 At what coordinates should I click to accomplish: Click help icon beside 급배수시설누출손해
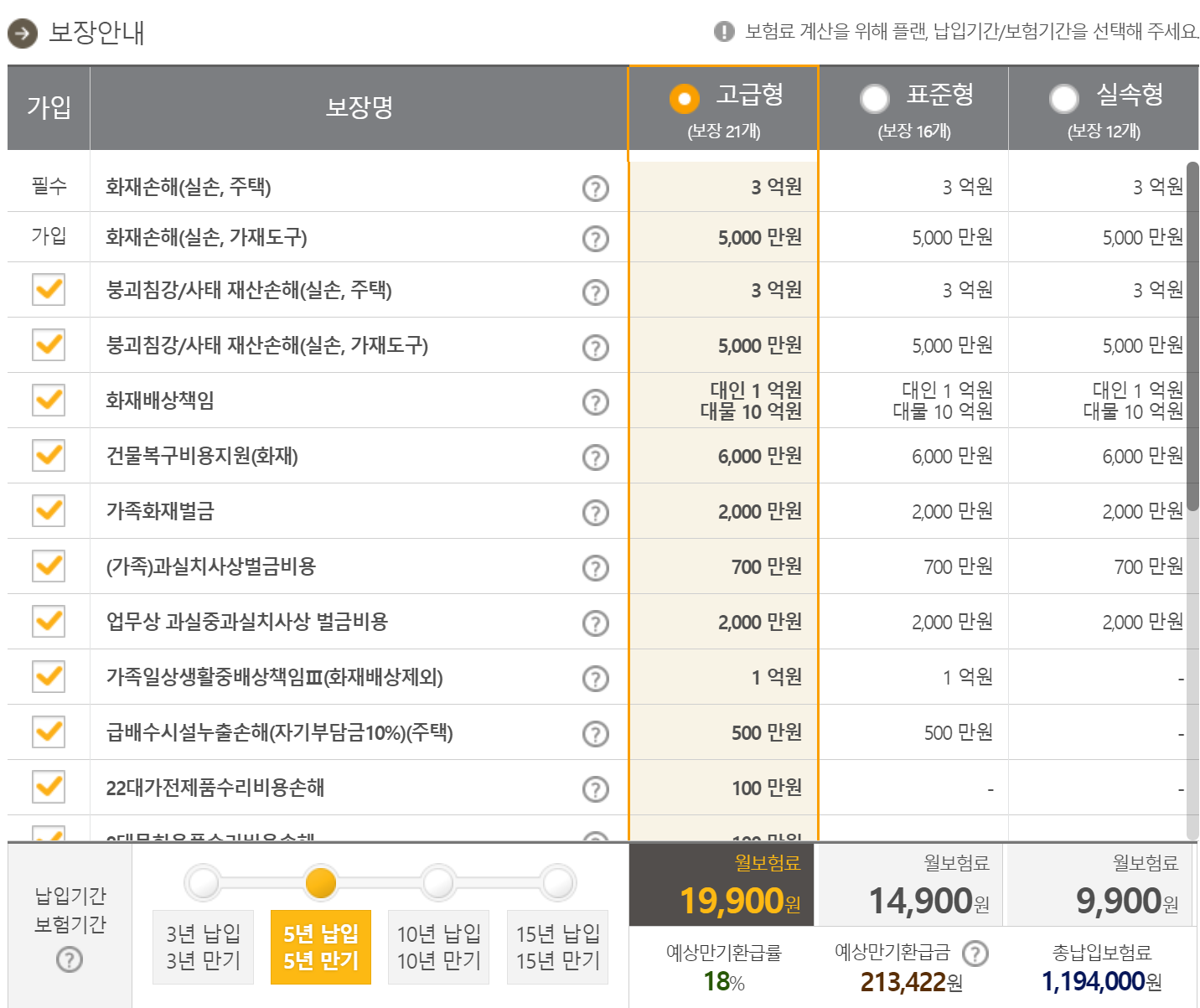(x=595, y=732)
